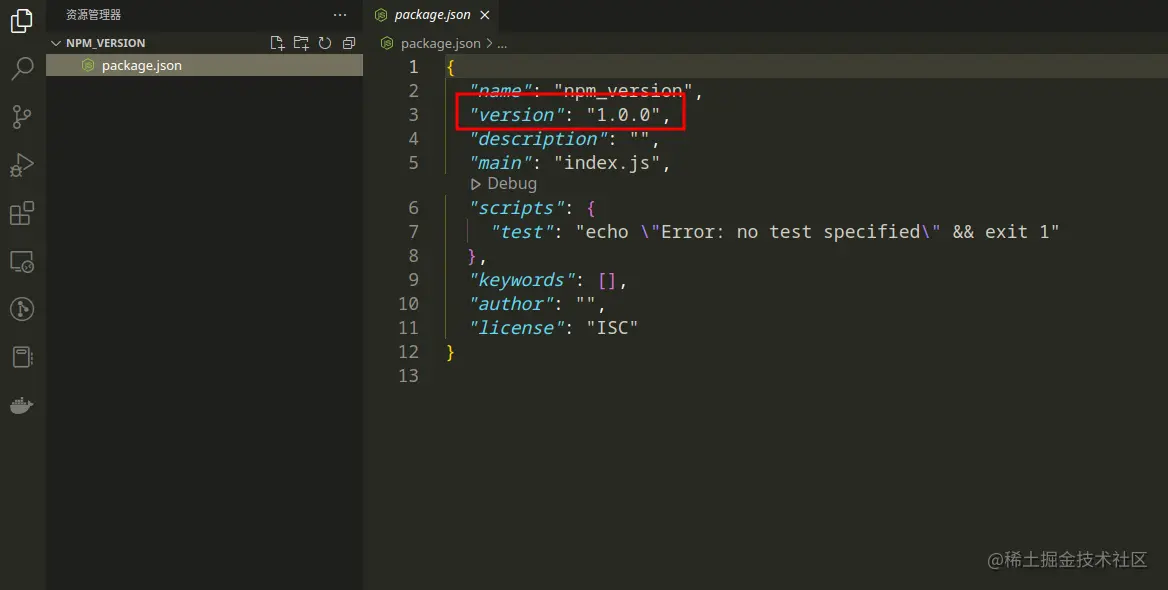Open the Explorer view in activity bar
The image size is (1168, 590).
tap(22, 20)
